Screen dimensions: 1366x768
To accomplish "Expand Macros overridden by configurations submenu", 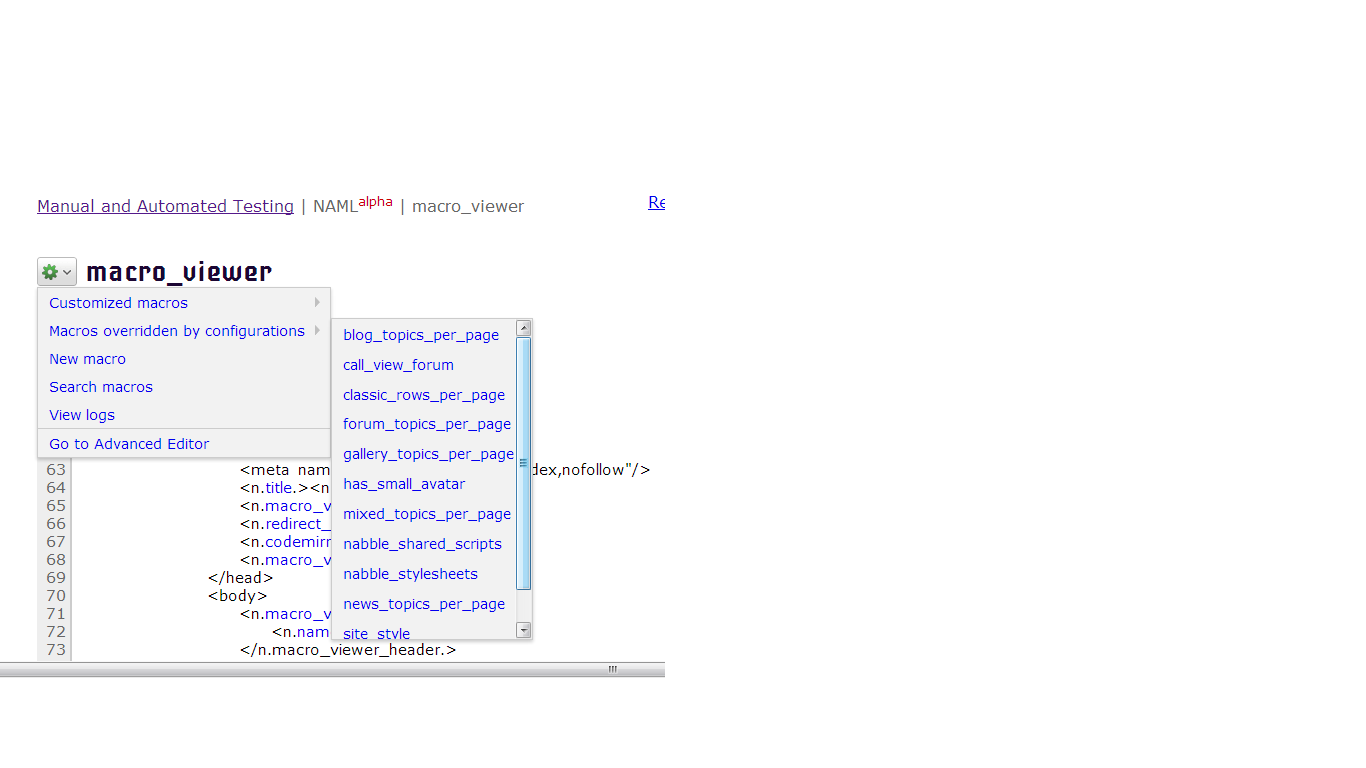I will point(177,331).
